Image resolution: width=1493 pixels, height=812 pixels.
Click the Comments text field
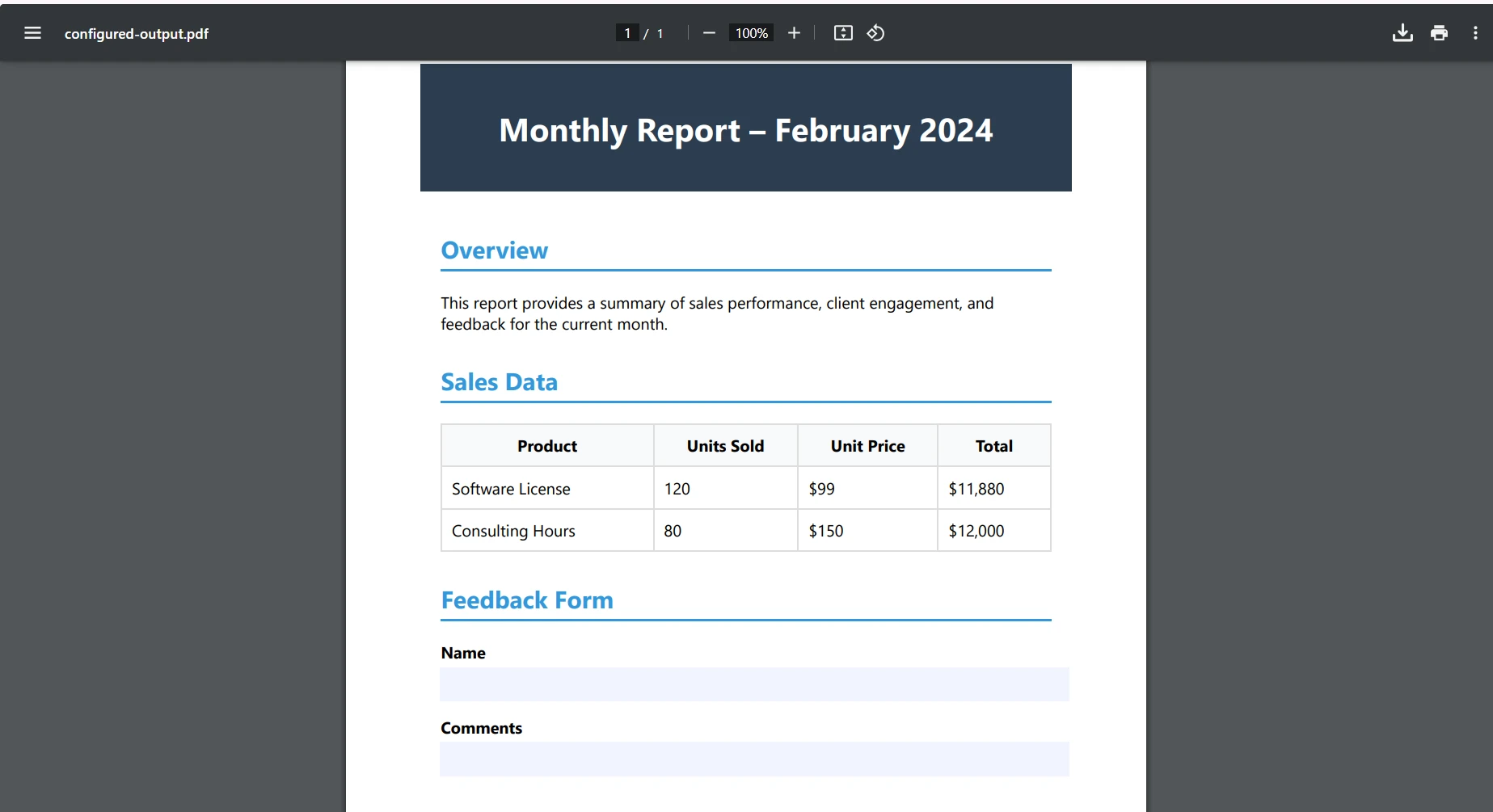click(753, 759)
